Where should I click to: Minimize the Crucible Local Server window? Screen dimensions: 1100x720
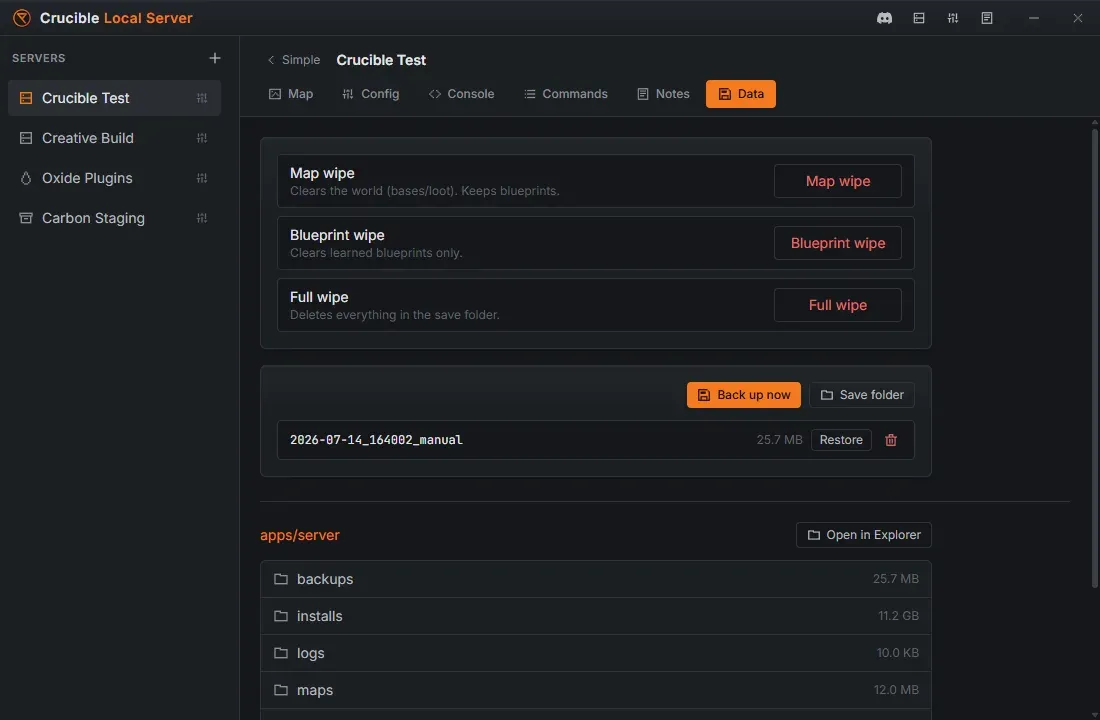pos(1033,18)
